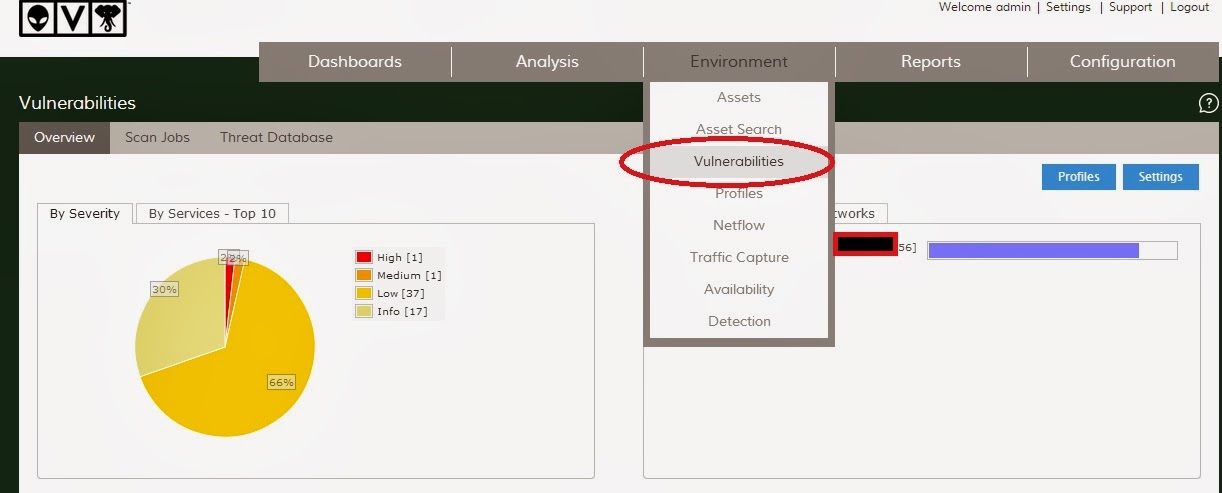Expand the Reports menu
This screenshot has height=493, width=1222.
(930, 62)
